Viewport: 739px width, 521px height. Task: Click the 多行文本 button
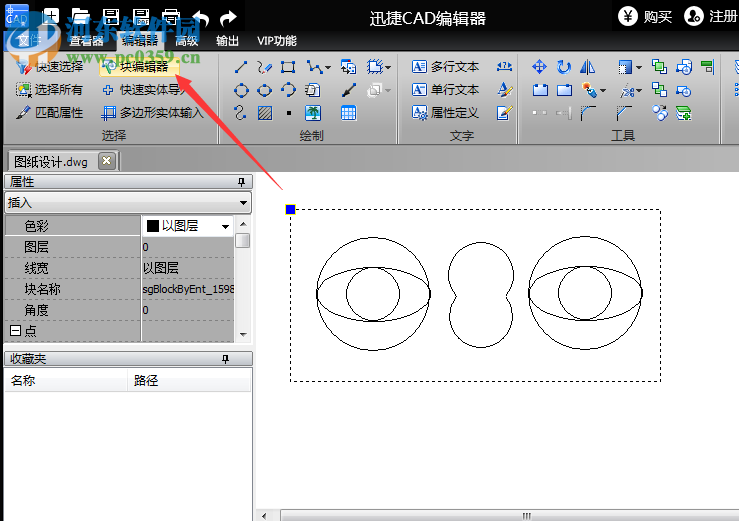[446, 67]
